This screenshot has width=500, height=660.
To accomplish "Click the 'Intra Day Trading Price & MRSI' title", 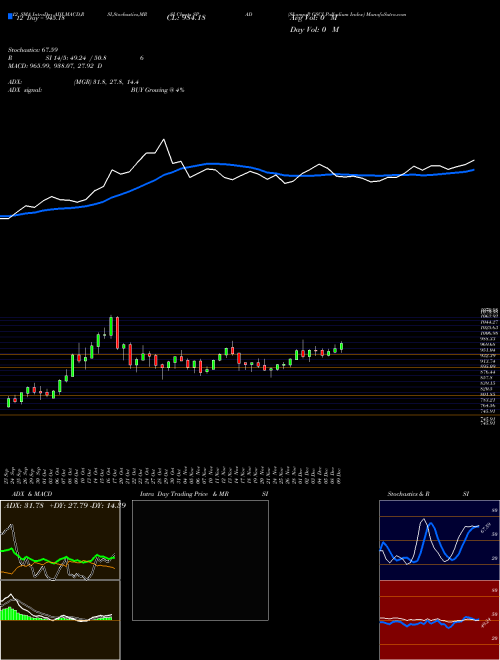I will pos(204,494).
